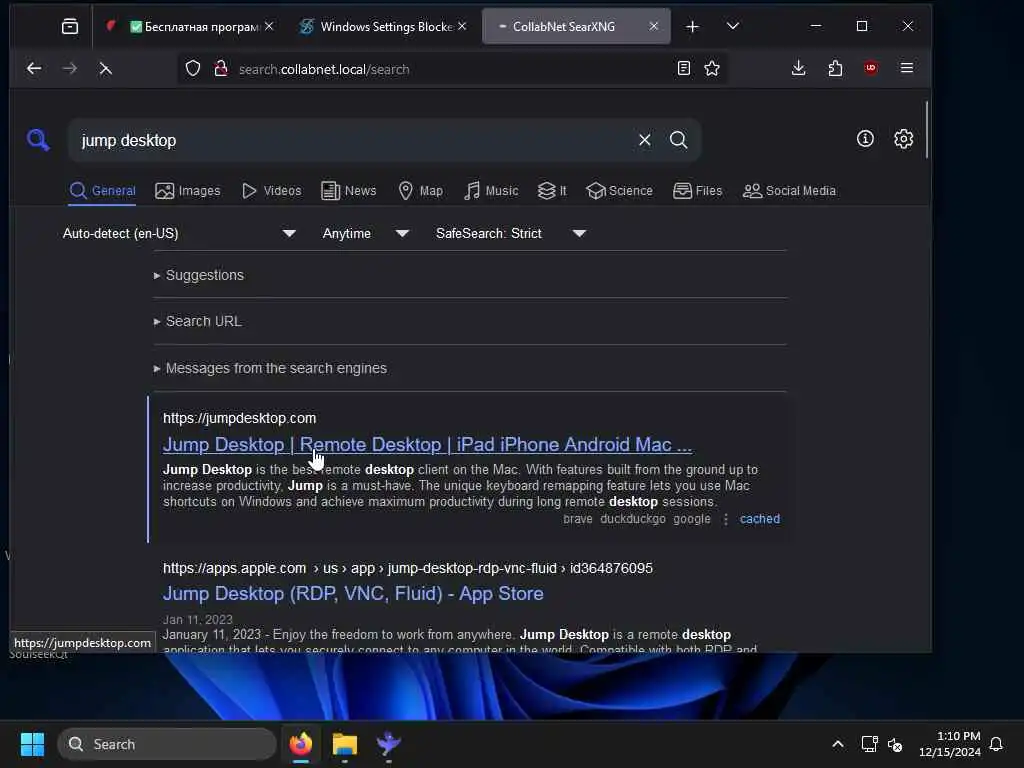Open the result options three-dot icon
Image resolution: width=1024 pixels, height=768 pixels.
pos(726,519)
